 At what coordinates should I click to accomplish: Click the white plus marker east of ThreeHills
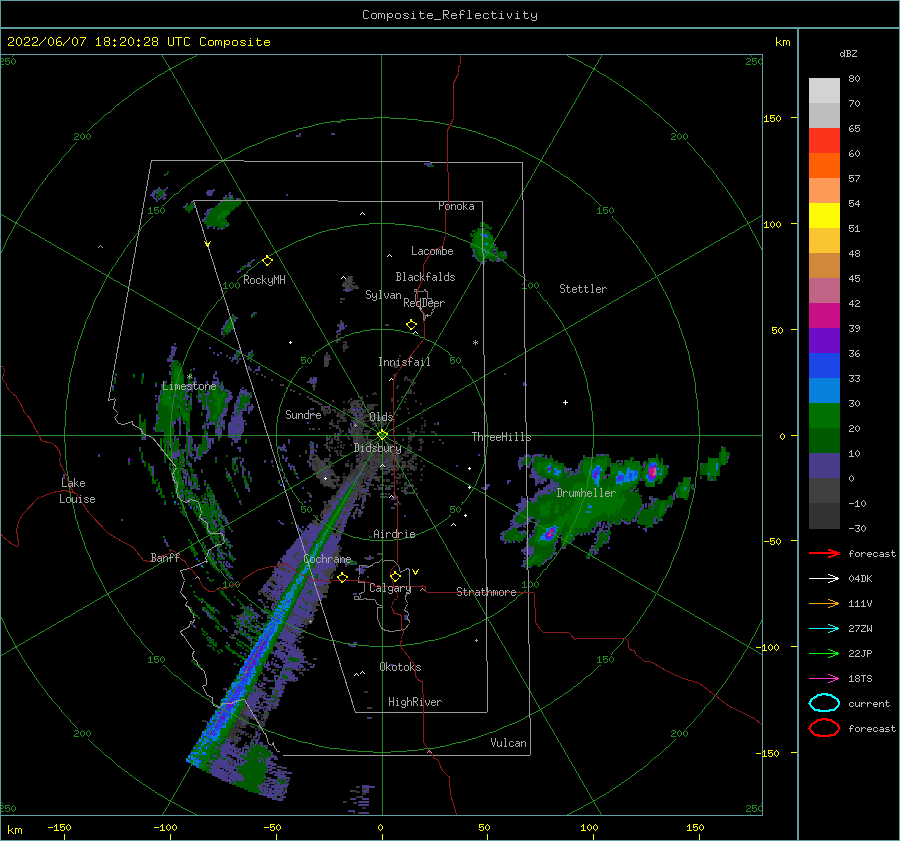click(565, 402)
